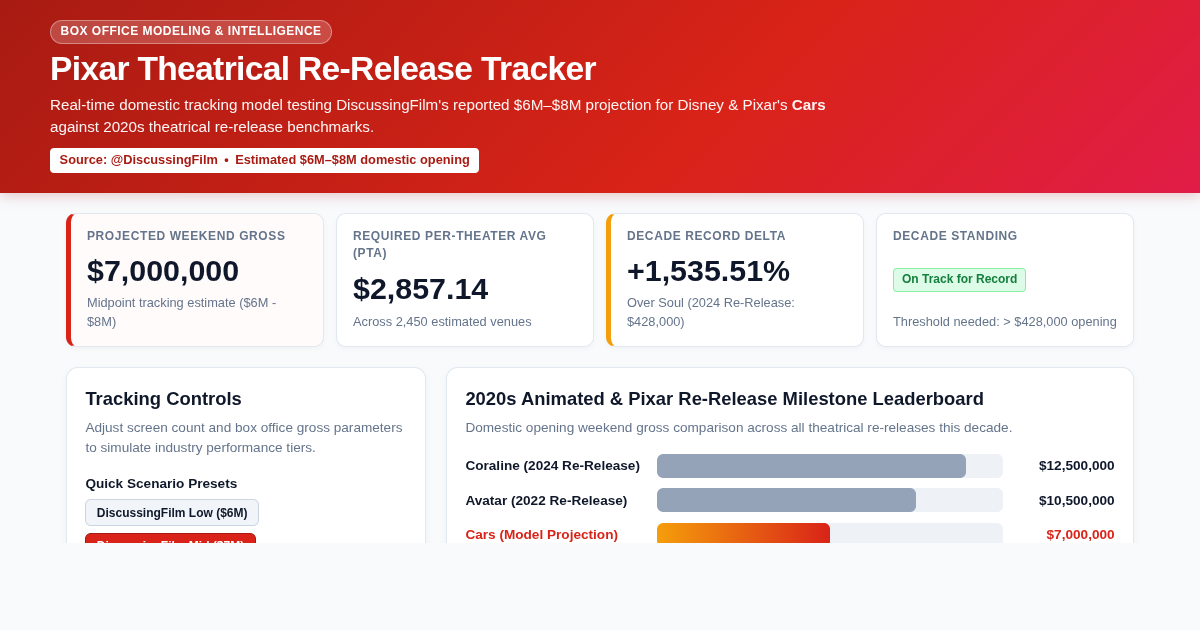Click the Adjust screen count description text
1200x630 pixels.
point(244,437)
